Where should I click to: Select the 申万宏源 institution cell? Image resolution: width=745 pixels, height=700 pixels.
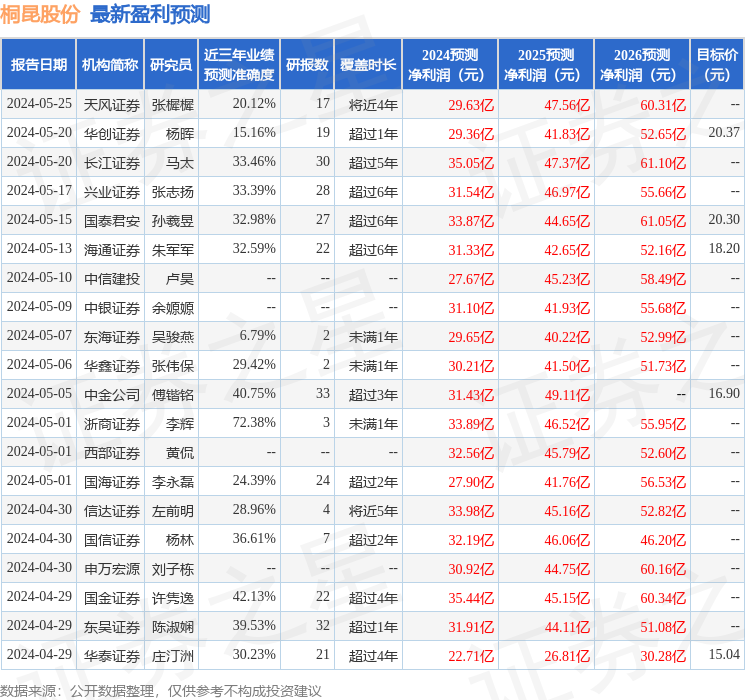point(112,569)
